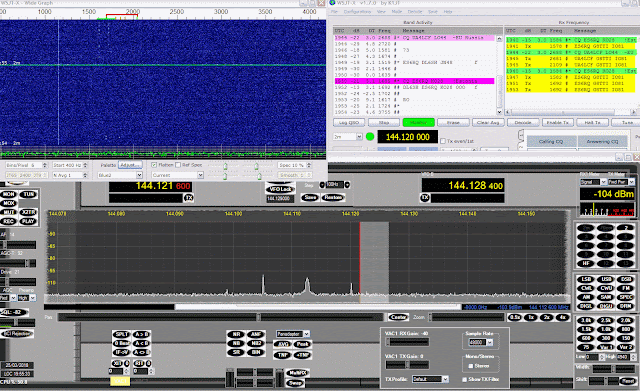Toggle the MOX transmit button
The height and width of the screenshot is (391, 640).
(9, 203)
